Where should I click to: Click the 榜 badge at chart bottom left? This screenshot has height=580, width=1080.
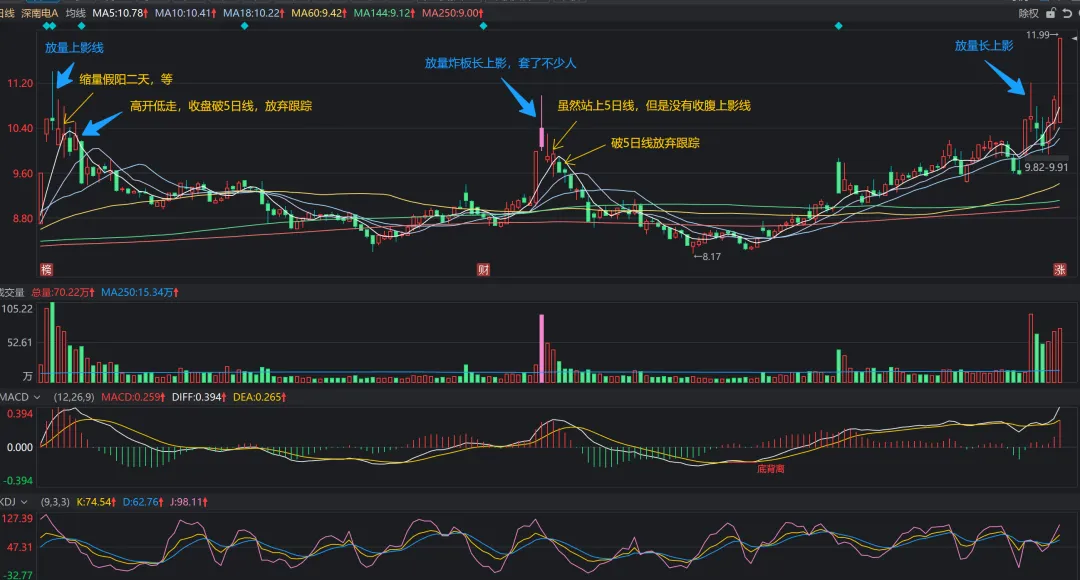coord(46,269)
